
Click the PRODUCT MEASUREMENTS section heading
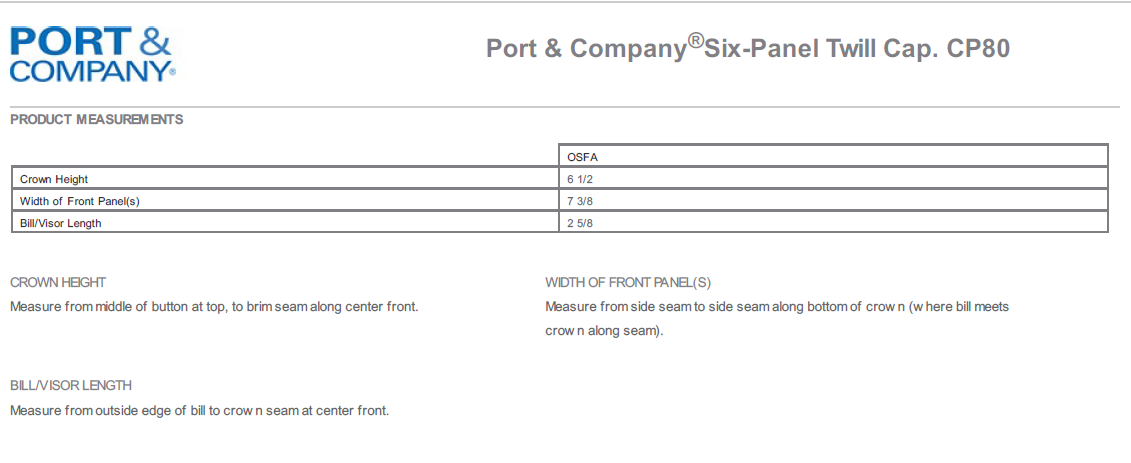97,119
